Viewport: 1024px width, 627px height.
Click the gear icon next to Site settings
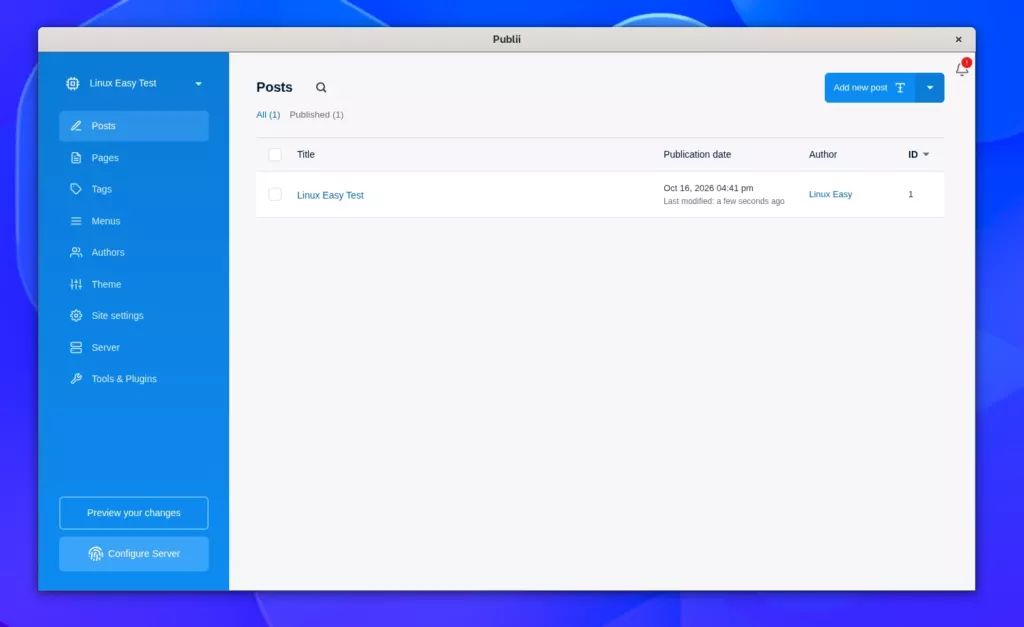tap(76, 315)
